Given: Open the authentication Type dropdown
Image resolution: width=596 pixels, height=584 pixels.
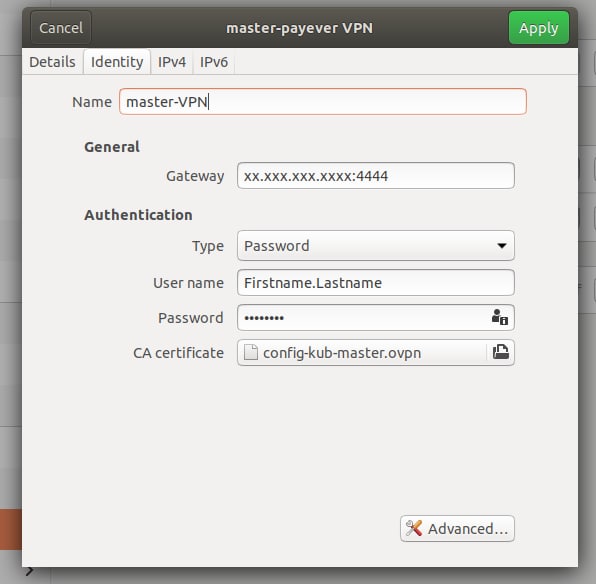Looking at the screenshot, I should 376,245.
